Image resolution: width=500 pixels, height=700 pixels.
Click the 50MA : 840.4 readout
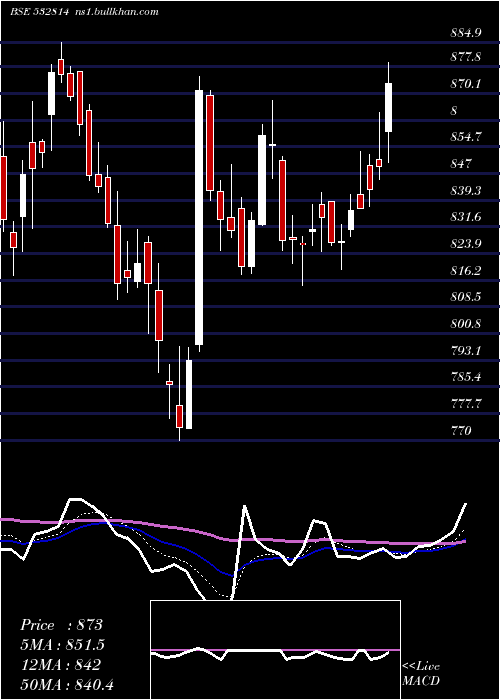pyautogui.click(x=66, y=685)
